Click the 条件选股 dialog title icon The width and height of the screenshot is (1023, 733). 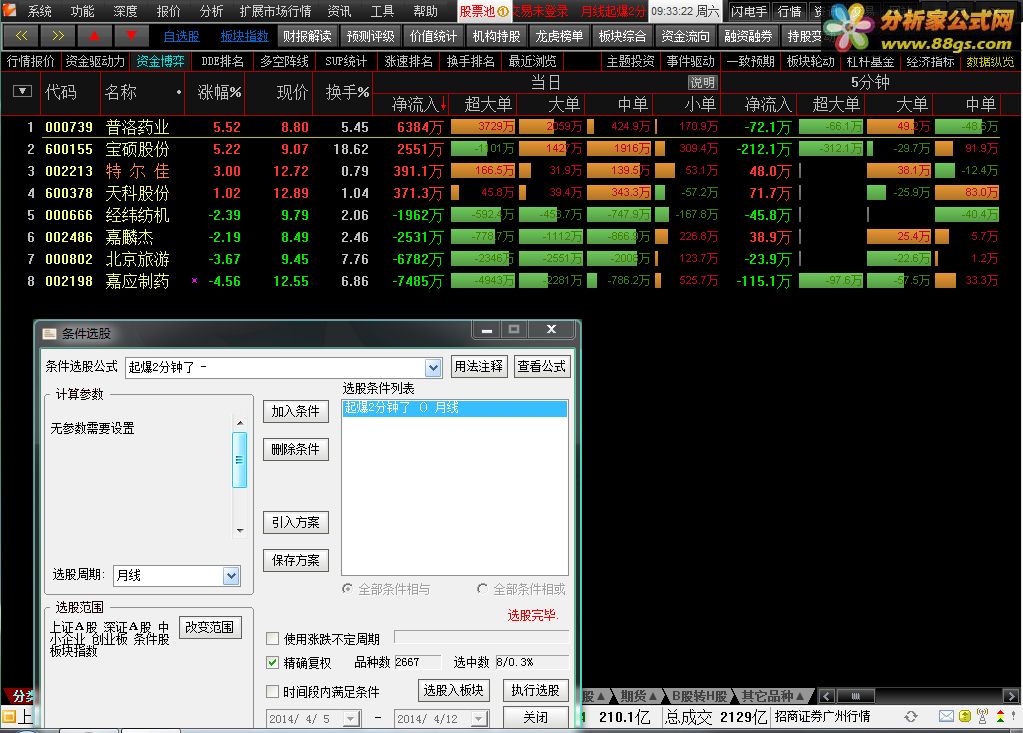(x=49, y=334)
